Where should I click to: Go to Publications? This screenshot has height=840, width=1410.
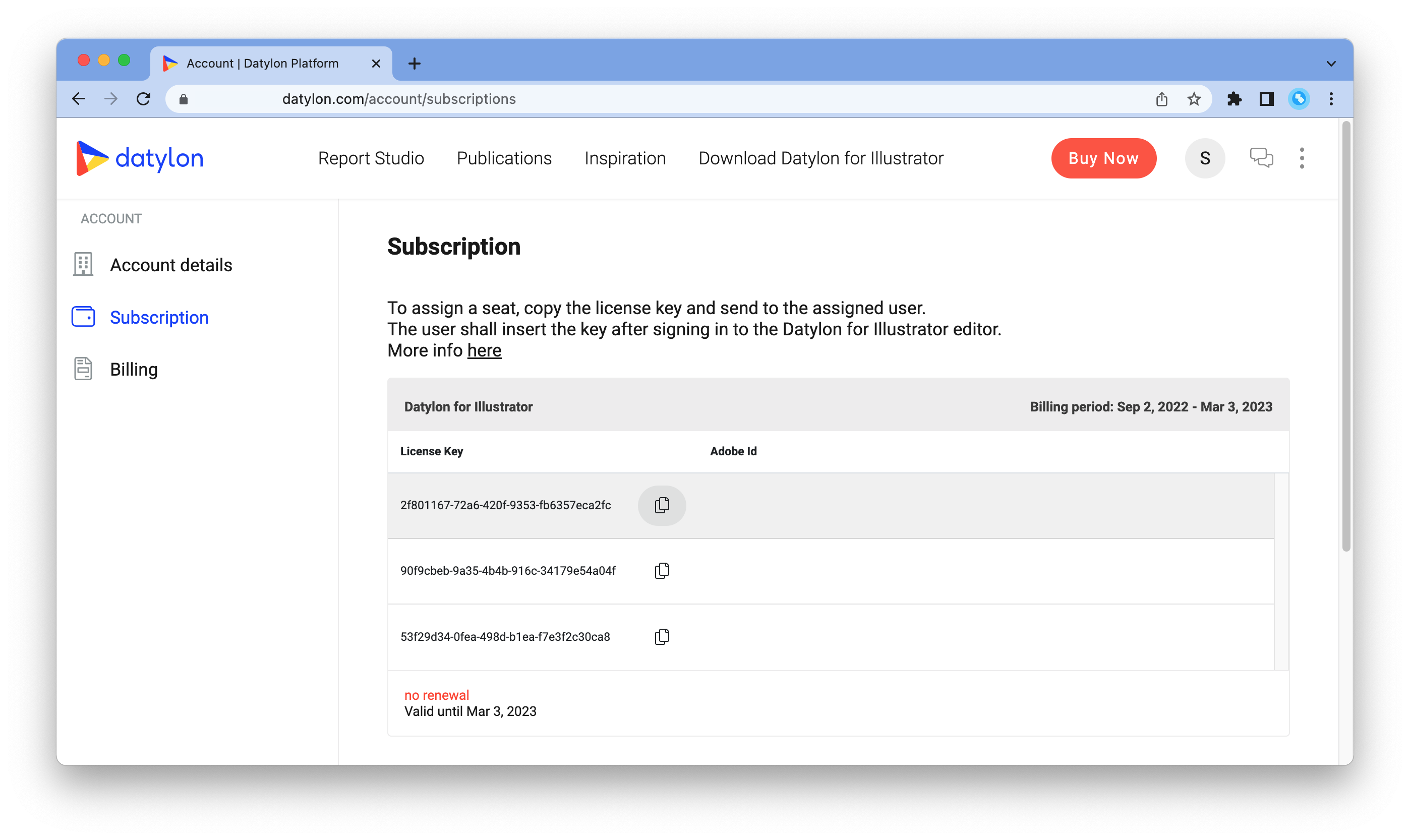(x=504, y=158)
